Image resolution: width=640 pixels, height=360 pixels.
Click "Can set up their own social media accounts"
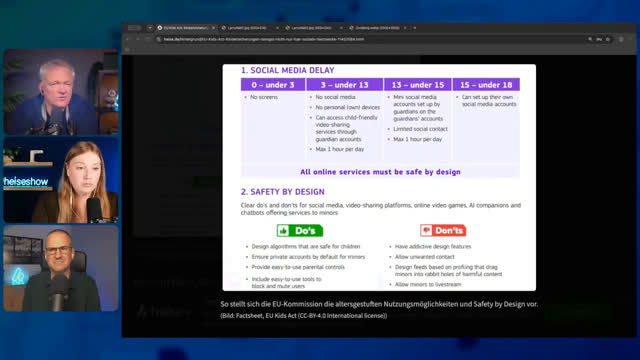489,101
